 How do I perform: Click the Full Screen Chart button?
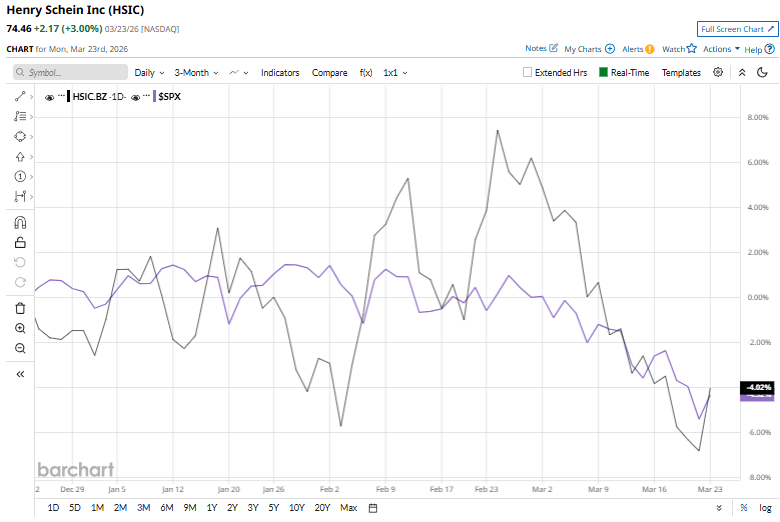click(737, 29)
